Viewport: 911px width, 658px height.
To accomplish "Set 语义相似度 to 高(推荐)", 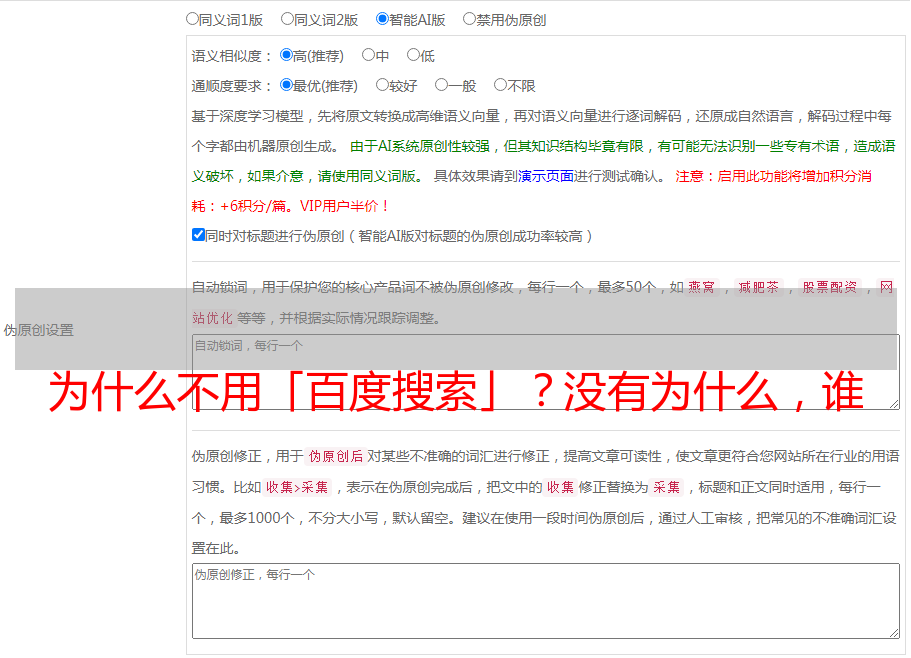I will pos(286,55).
